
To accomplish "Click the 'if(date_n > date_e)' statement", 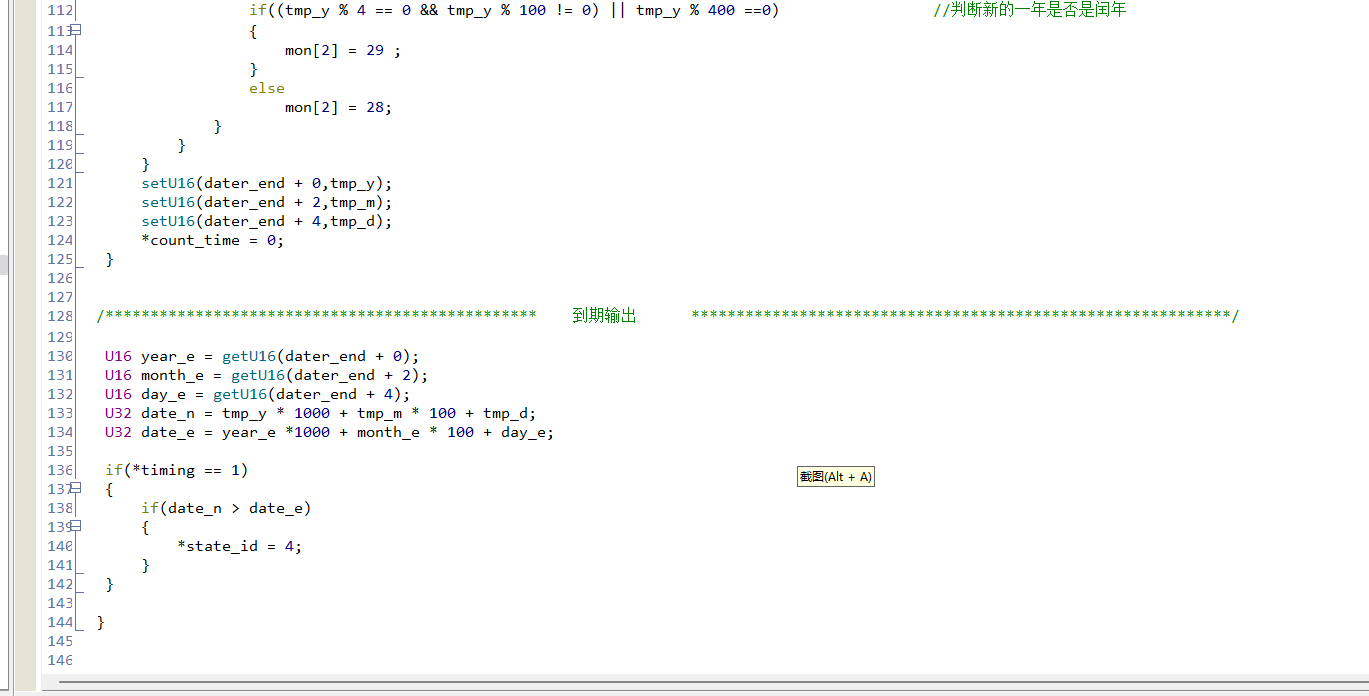I will (226, 508).
